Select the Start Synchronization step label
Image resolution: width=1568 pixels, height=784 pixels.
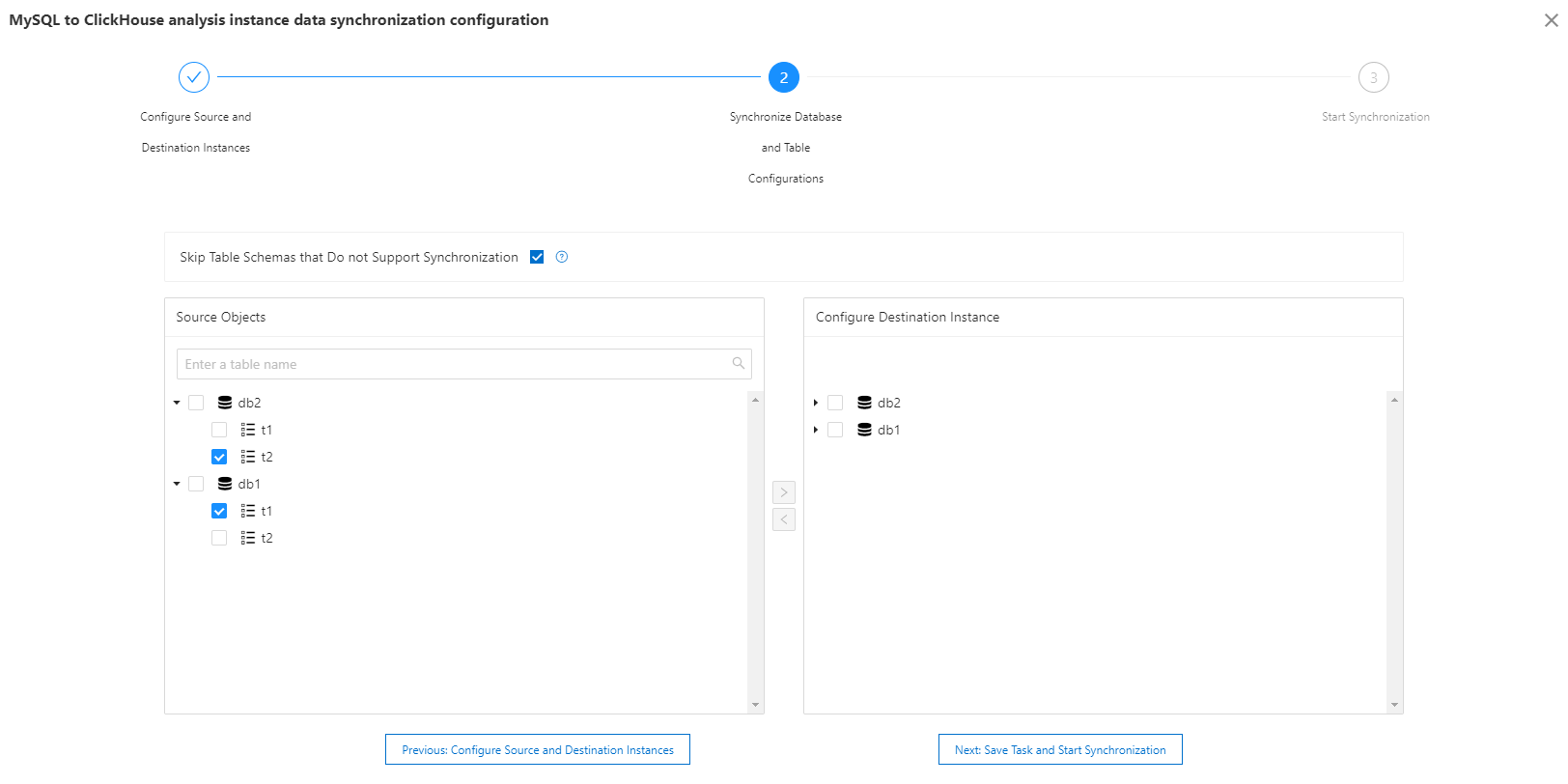click(x=1376, y=117)
